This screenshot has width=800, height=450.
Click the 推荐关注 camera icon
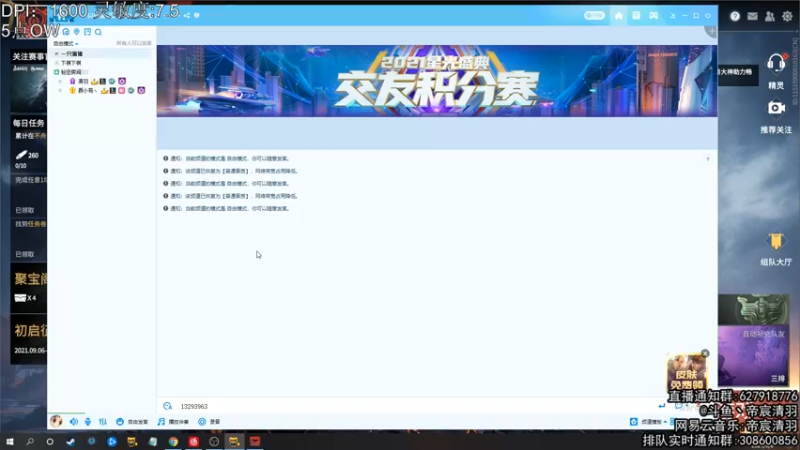tap(776, 108)
